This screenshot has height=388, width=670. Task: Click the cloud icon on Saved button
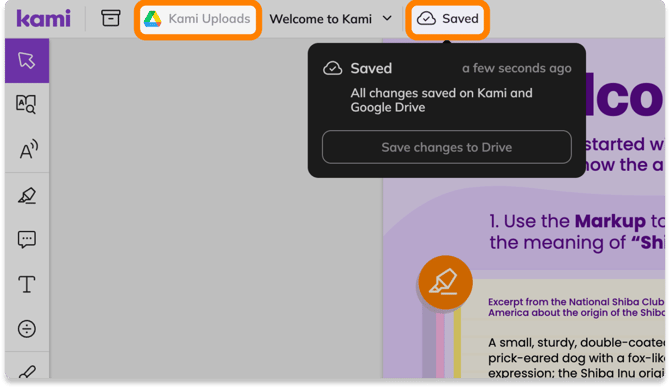tap(426, 19)
